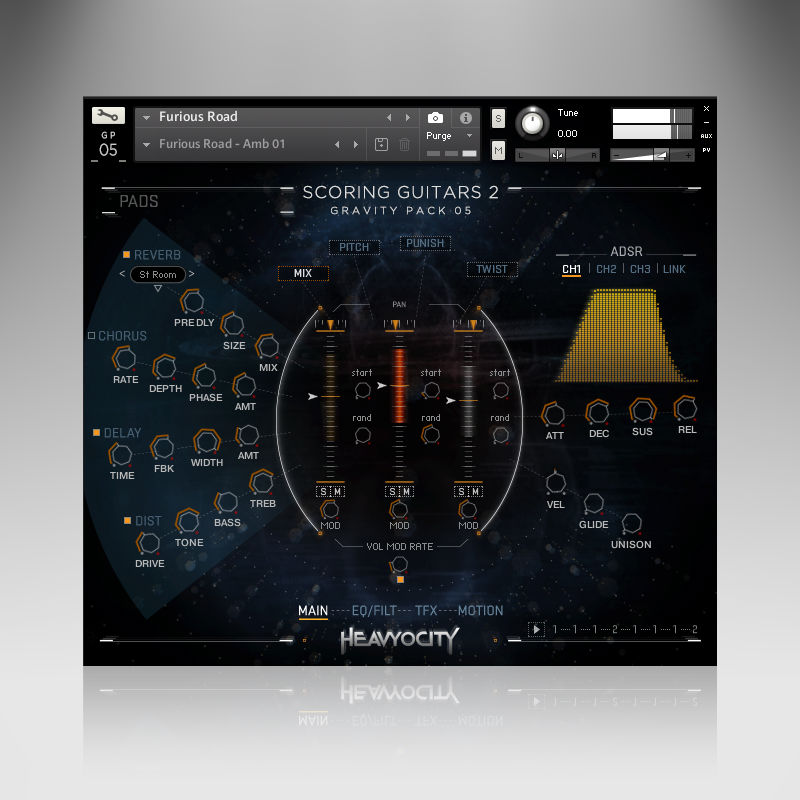This screenshot has height=800, width=800.
Task: Adjust the VOL MOD RATE knob
Action: (399, 565)
